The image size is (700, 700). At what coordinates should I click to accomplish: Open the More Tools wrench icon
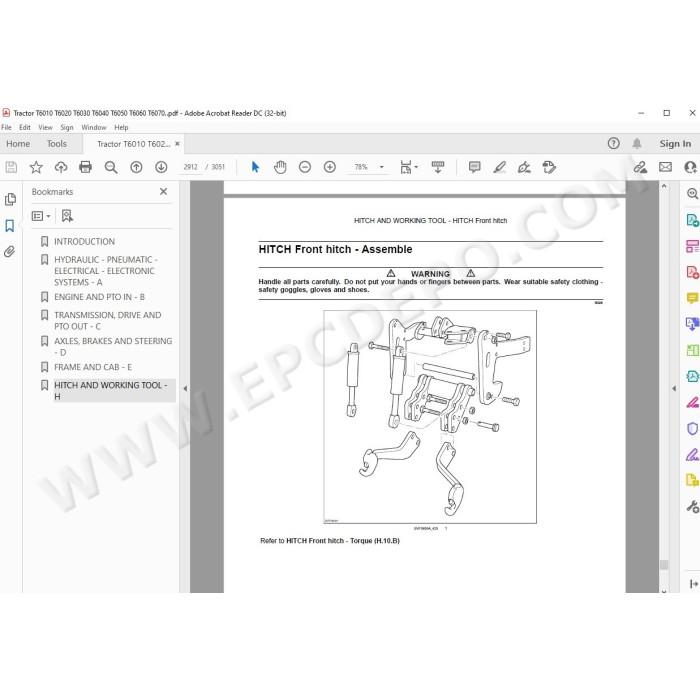692,507
